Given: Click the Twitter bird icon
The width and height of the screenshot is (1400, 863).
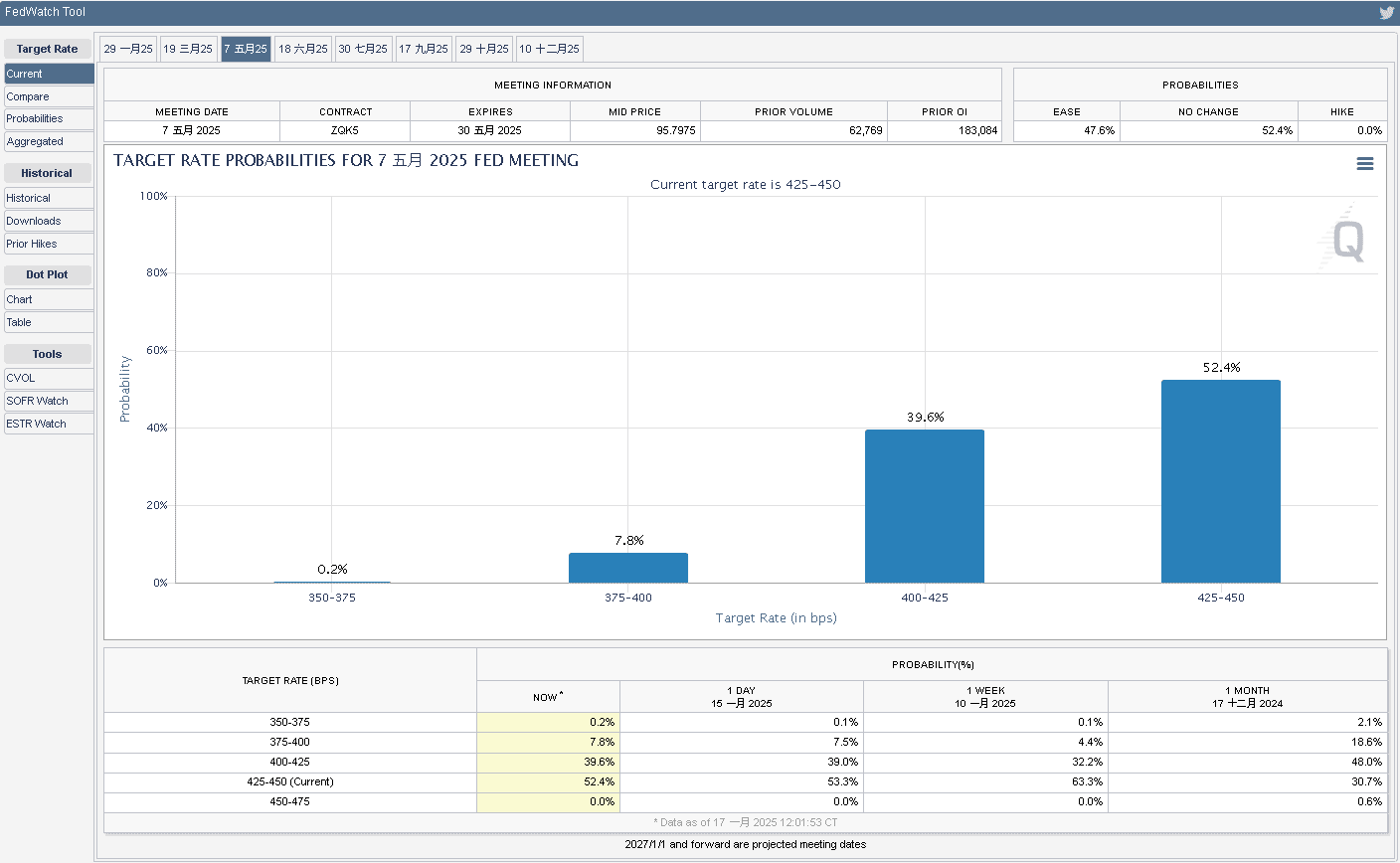Looking at the screenshot, I should [1386, 13].
